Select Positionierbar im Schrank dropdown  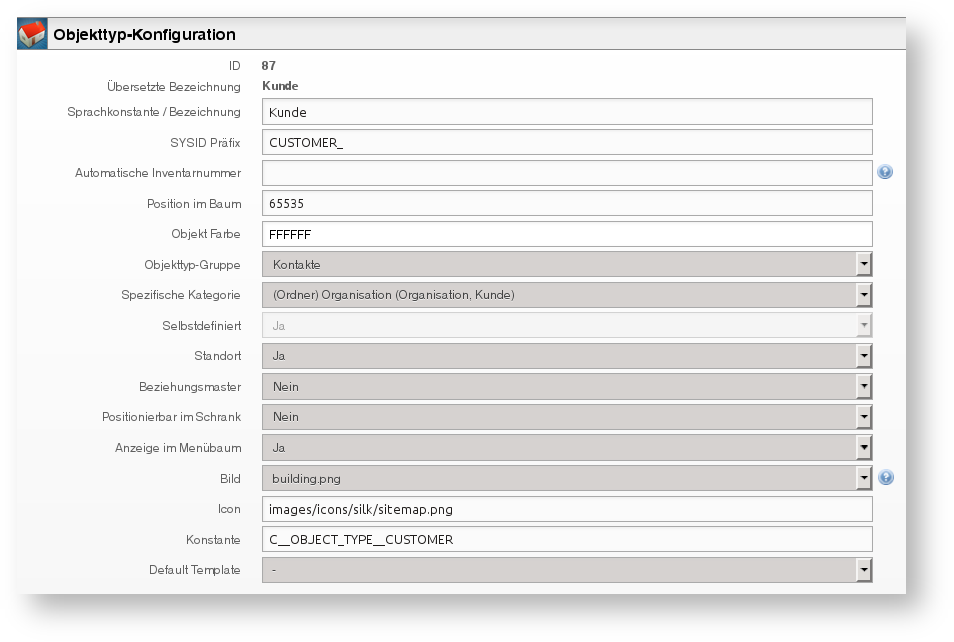[x=567, y=417]
